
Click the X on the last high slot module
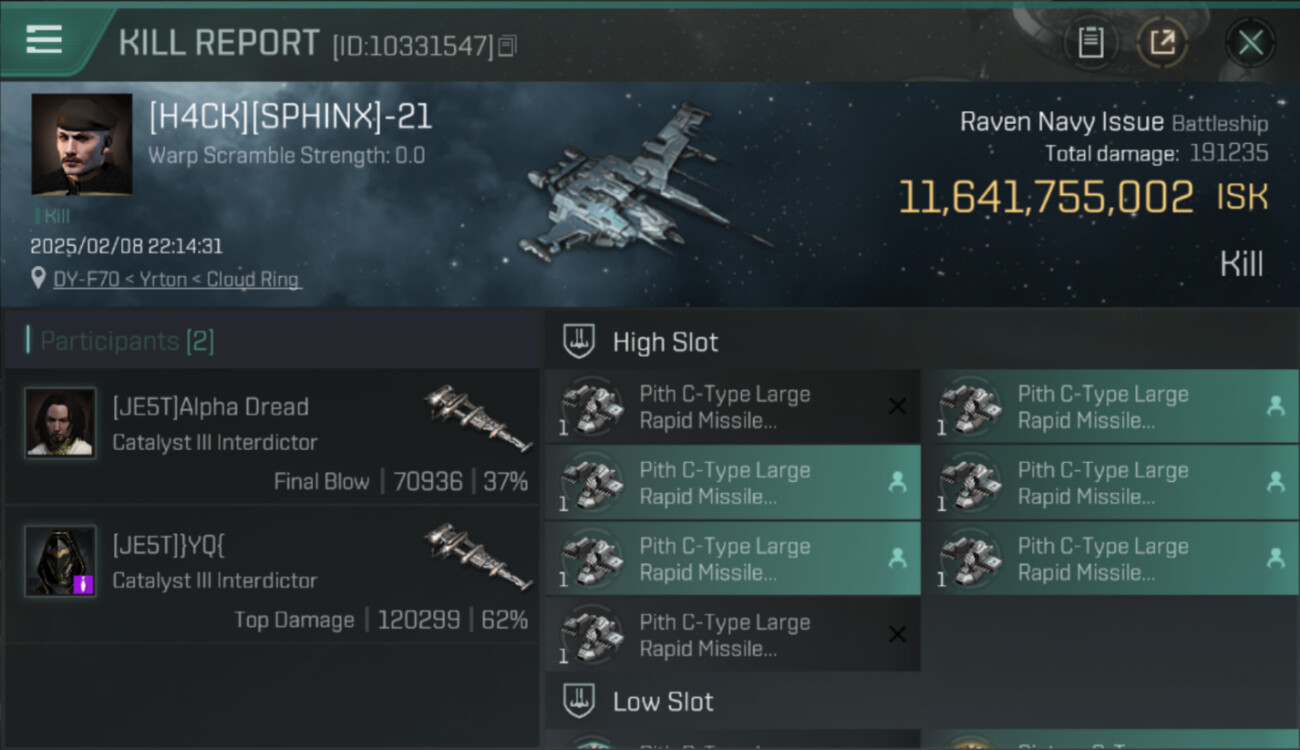coord(897,634)
